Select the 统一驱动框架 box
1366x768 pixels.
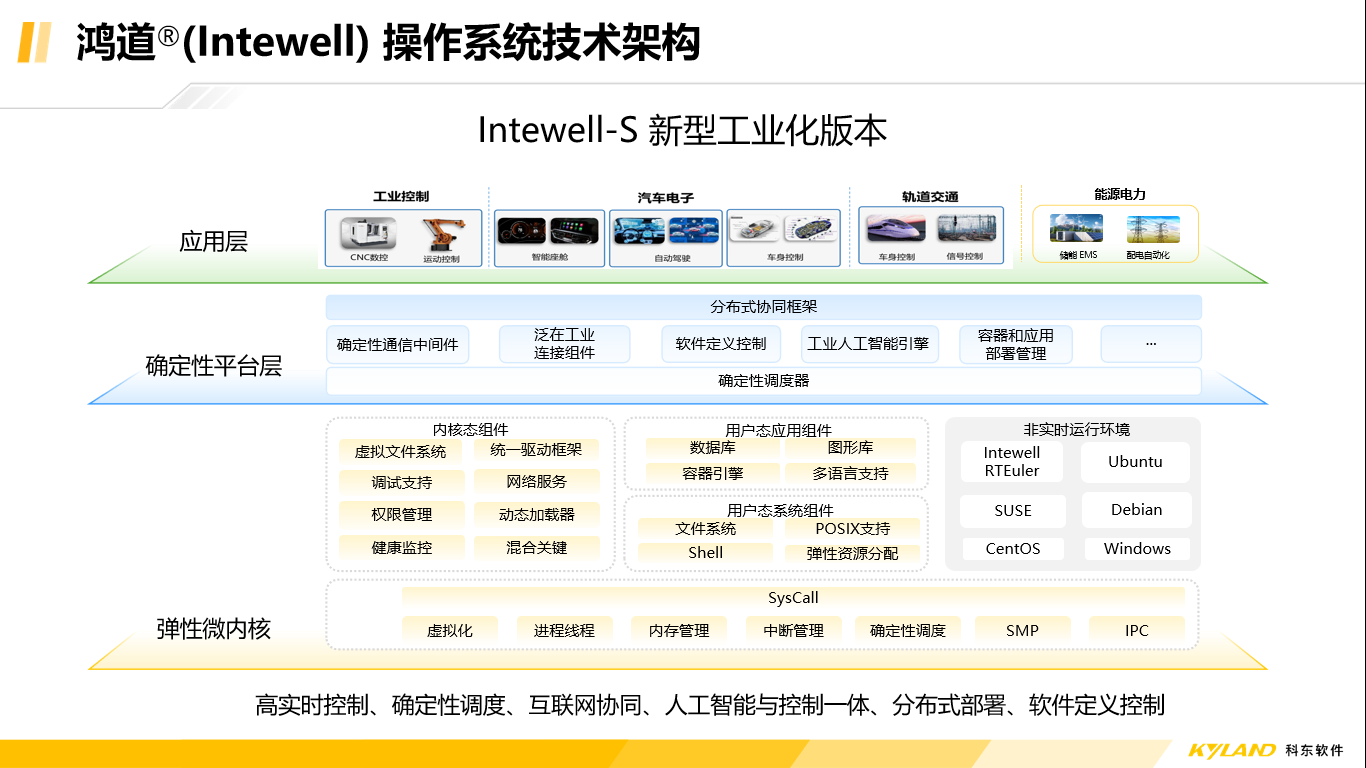coord(536,451)
